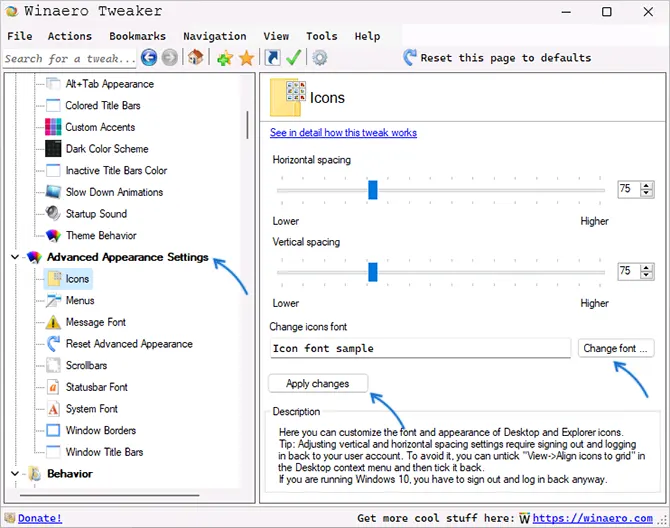The image size is (670, 528).
Task: Open the winaero.com link
Action: 592,518
